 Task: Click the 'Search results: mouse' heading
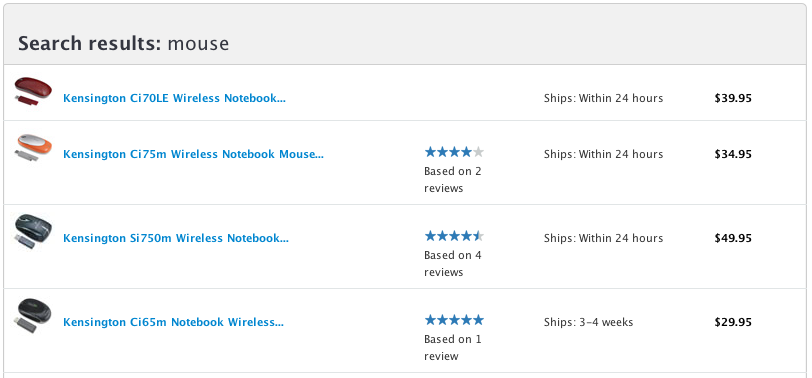tap(123, 43)
